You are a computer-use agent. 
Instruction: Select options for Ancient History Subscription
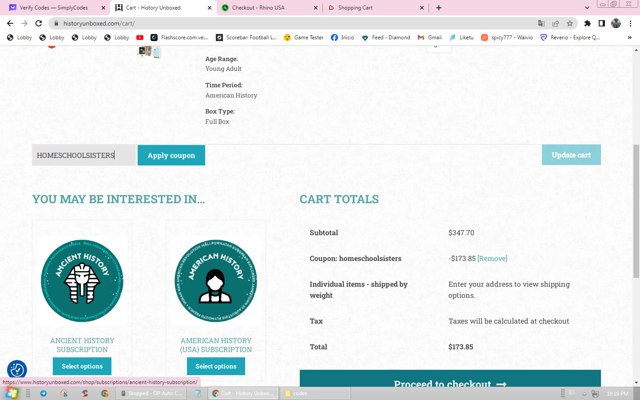(82, 366)
